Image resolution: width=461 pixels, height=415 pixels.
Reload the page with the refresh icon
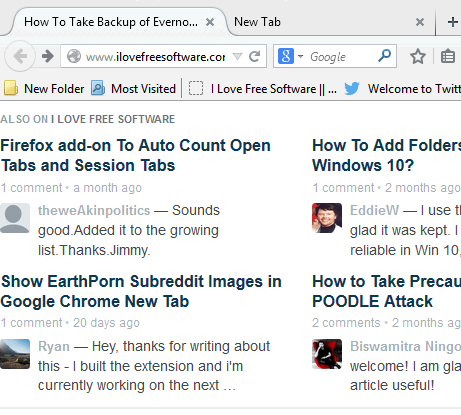254,56
